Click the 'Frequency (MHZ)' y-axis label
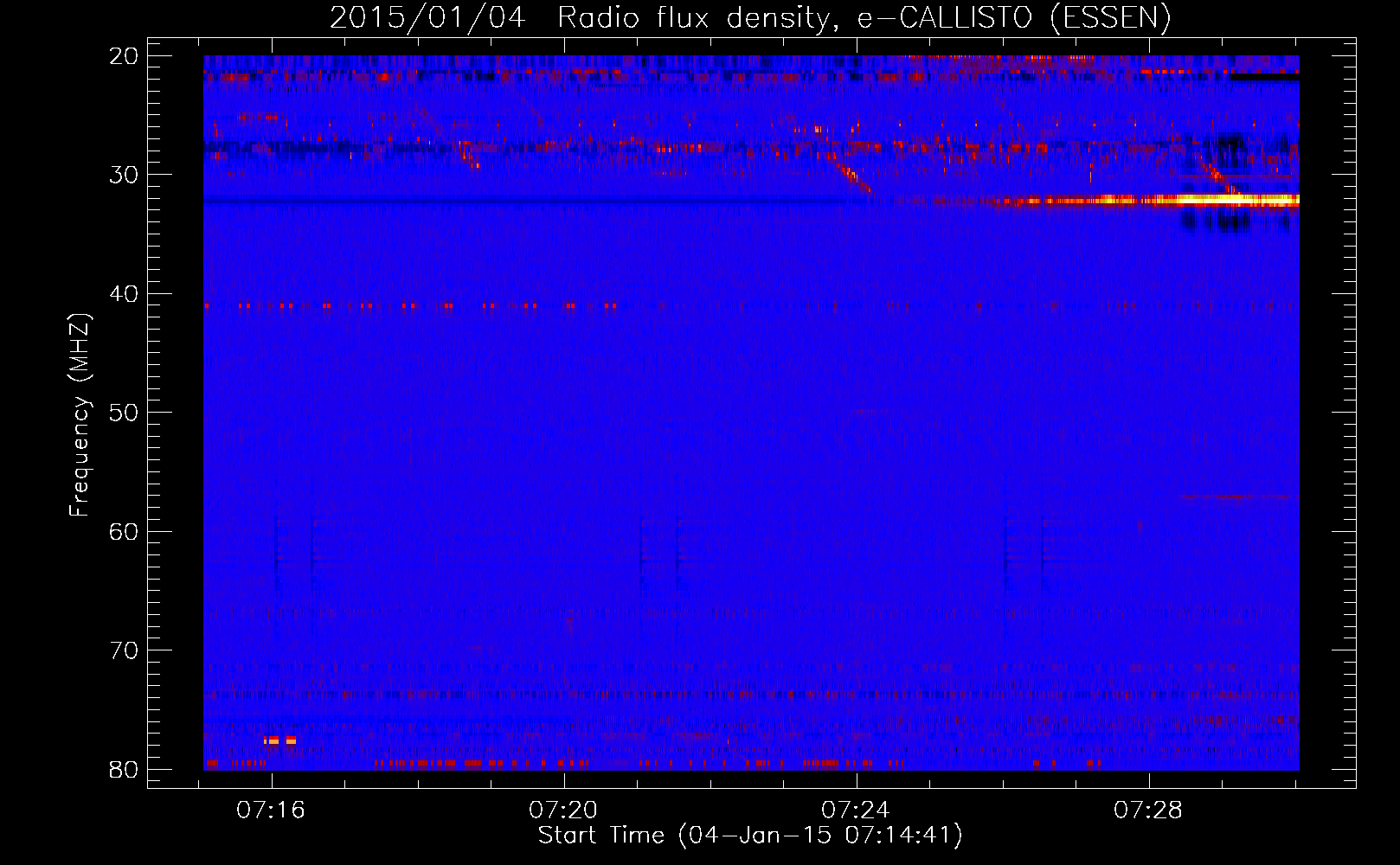 click(80, 415)
